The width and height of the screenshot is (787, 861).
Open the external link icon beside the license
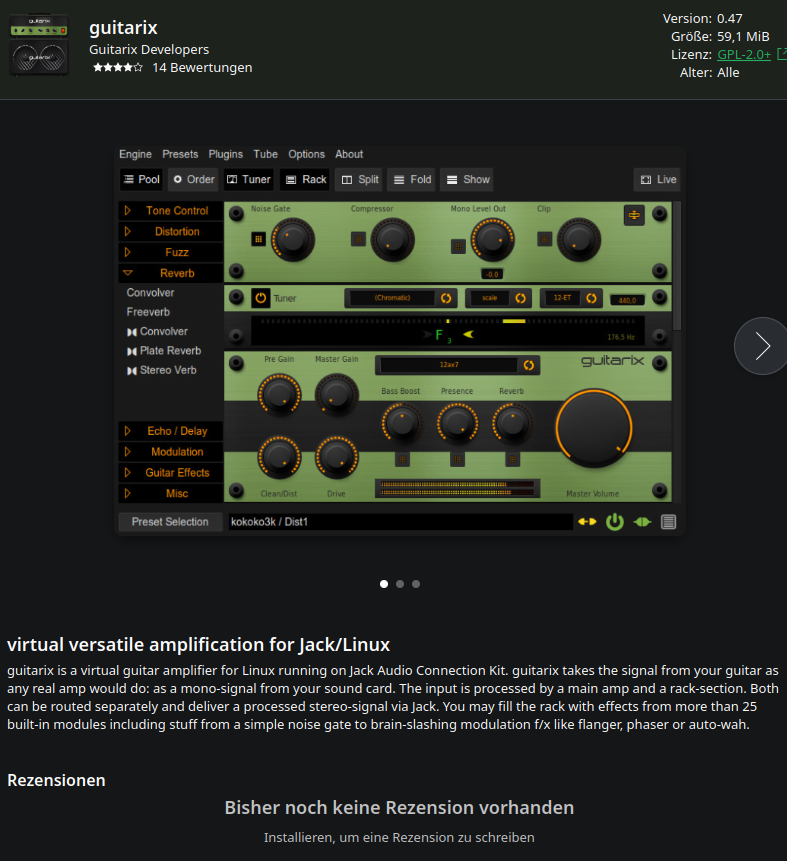pyautogui.click(x=782, y=54)
